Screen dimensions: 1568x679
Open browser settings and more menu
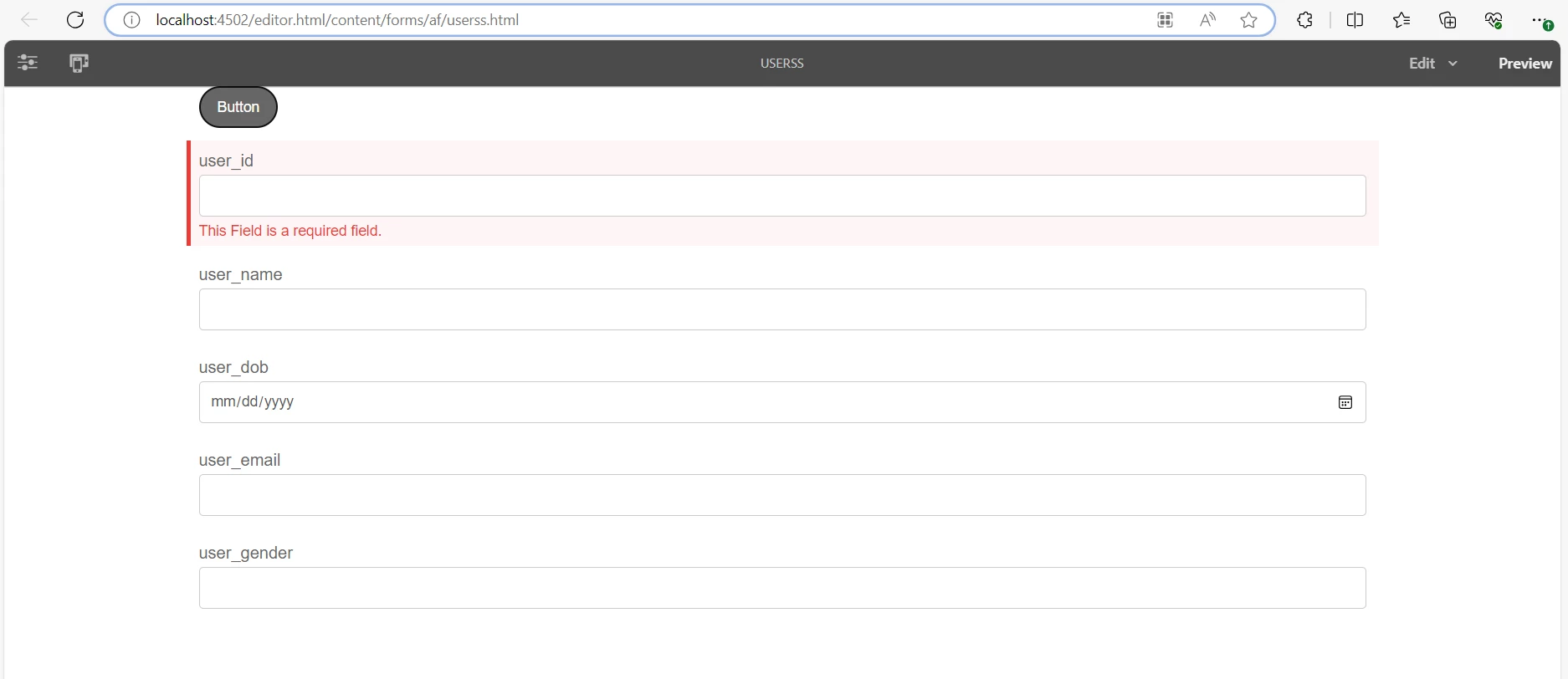tap(1540, 20)
